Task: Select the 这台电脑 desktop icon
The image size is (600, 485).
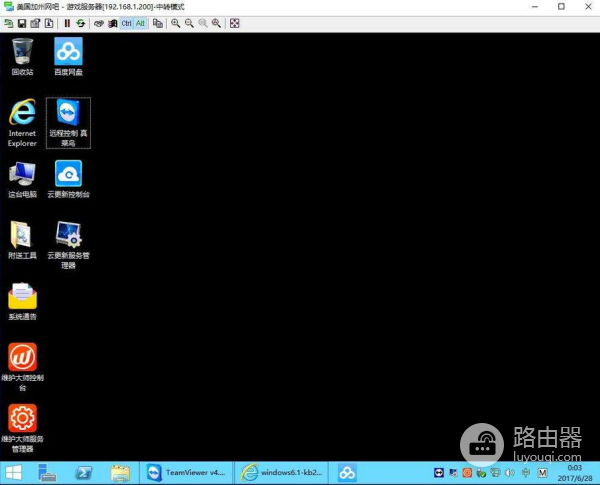Action: click(22, 174)
